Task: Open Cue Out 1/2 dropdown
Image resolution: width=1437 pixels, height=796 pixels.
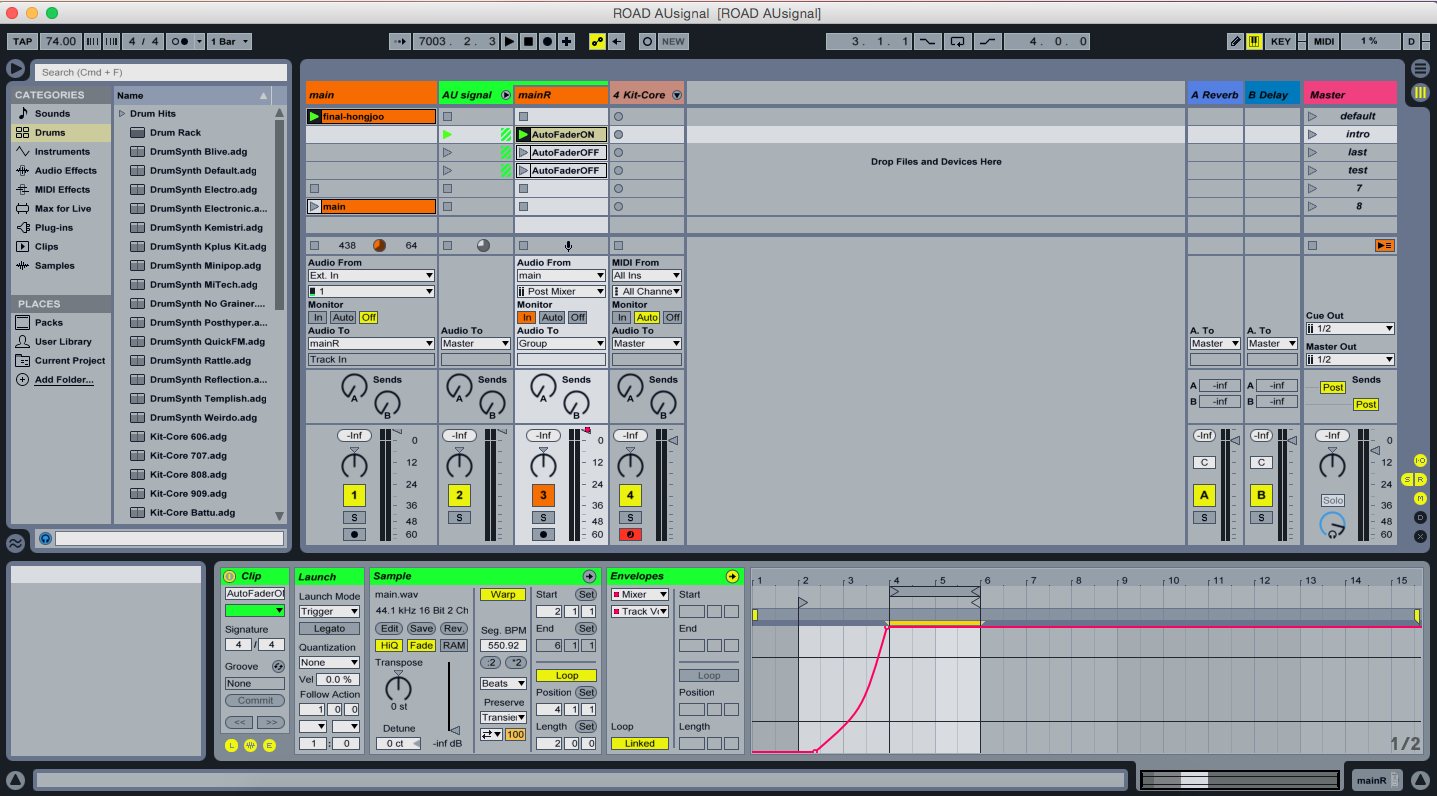Action: coord(1350,328)
